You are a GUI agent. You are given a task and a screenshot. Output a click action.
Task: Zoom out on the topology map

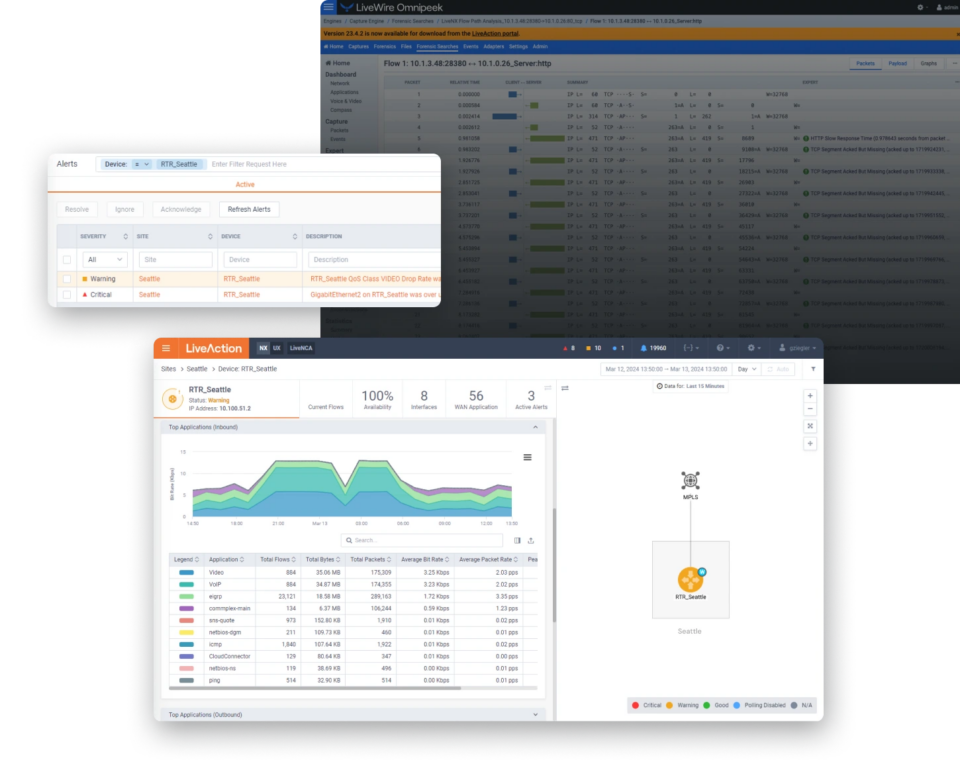point(810,408)
